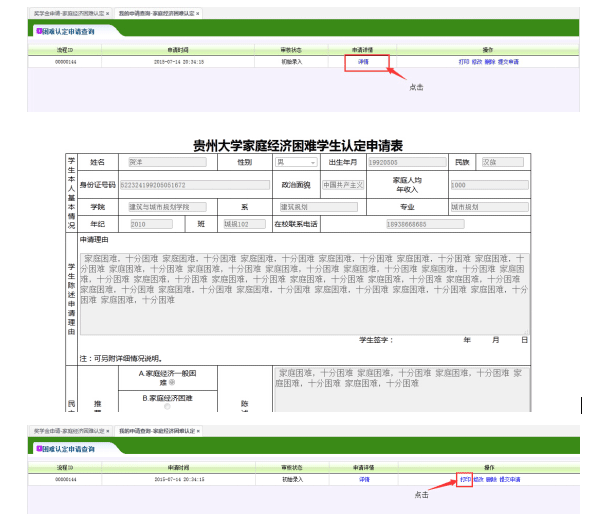Click 提交申请 link in top table row
The height and width of the screenshot is (518, 605).
coord(508,61)
